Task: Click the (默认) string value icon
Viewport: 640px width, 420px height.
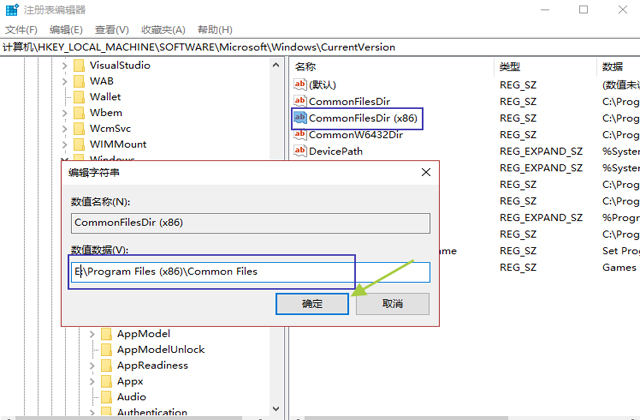Action: pyautogui.click(x=300, y=84)
